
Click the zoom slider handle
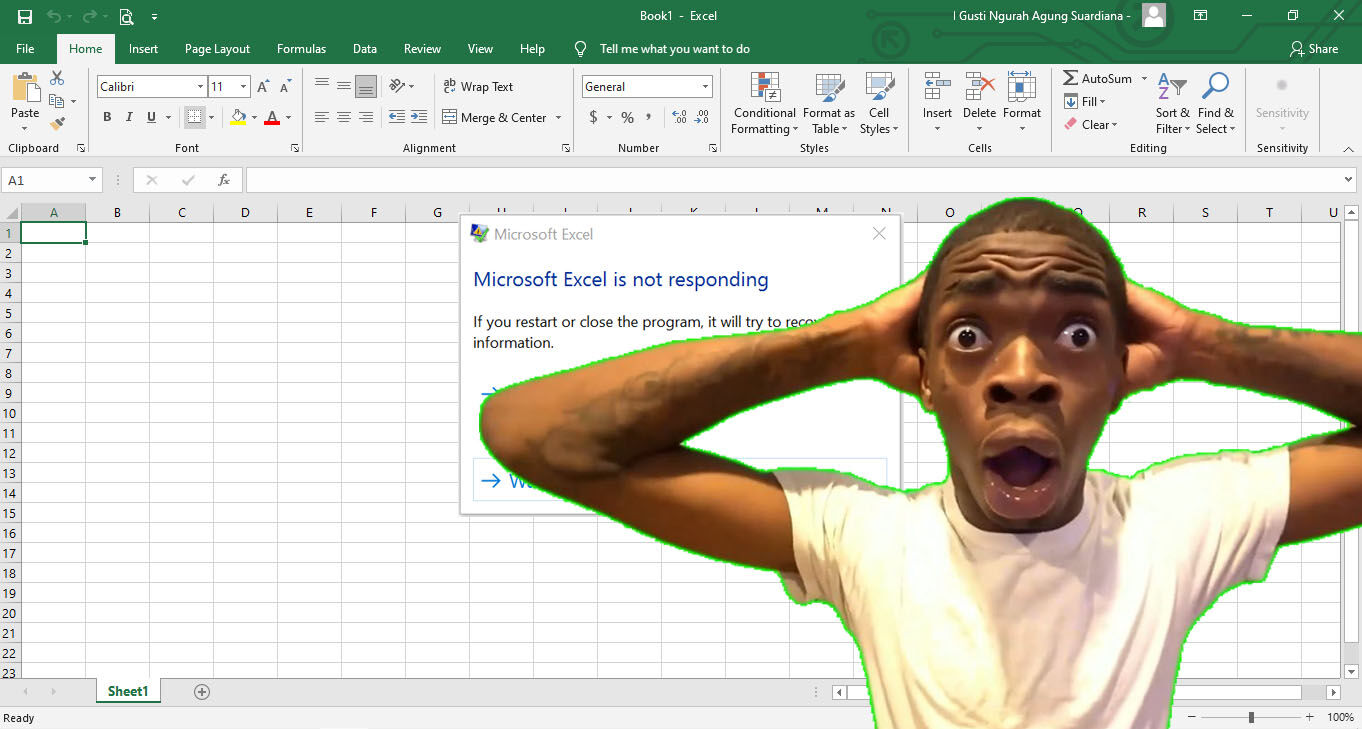(x=1251, y=717)
